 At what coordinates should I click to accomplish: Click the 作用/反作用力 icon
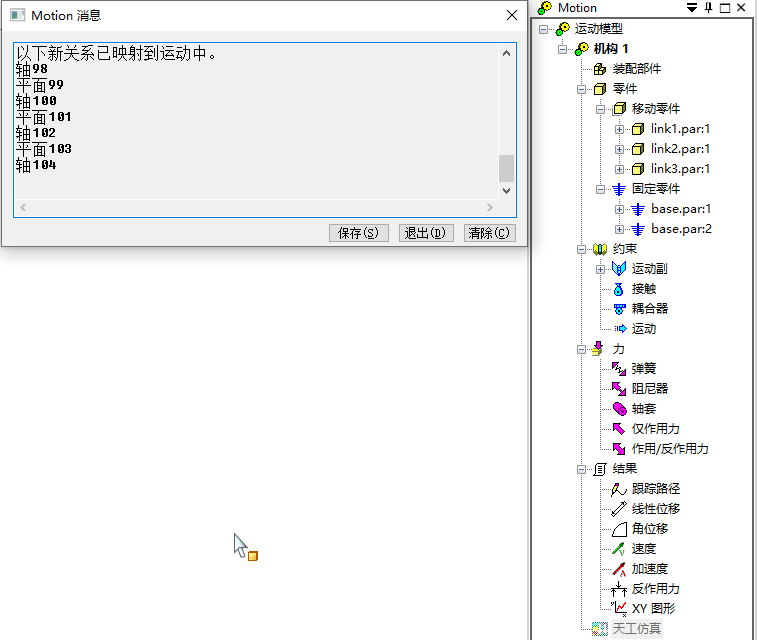(619, 449)
